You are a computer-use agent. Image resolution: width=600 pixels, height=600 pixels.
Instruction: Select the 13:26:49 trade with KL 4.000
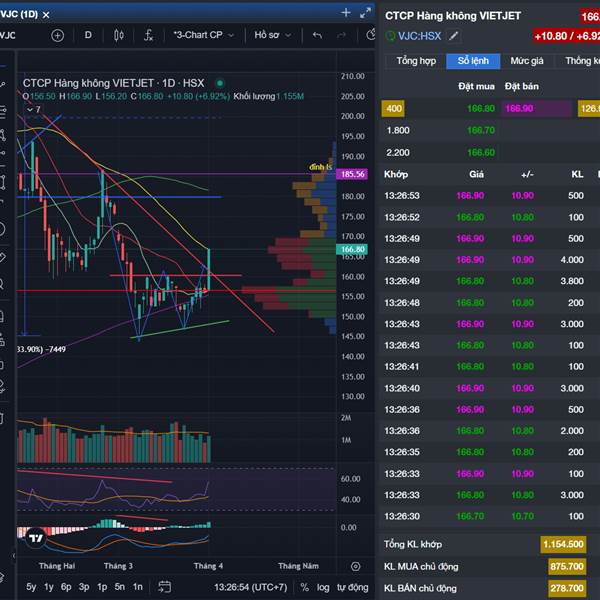coord(490,260)
